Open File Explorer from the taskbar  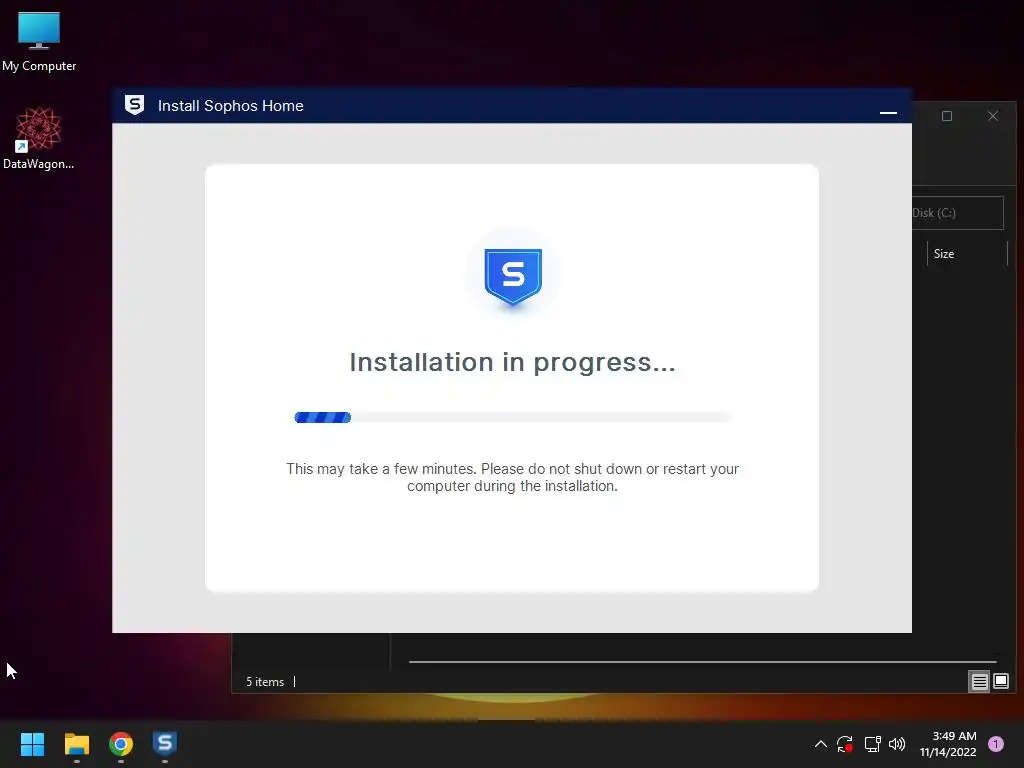76,744
